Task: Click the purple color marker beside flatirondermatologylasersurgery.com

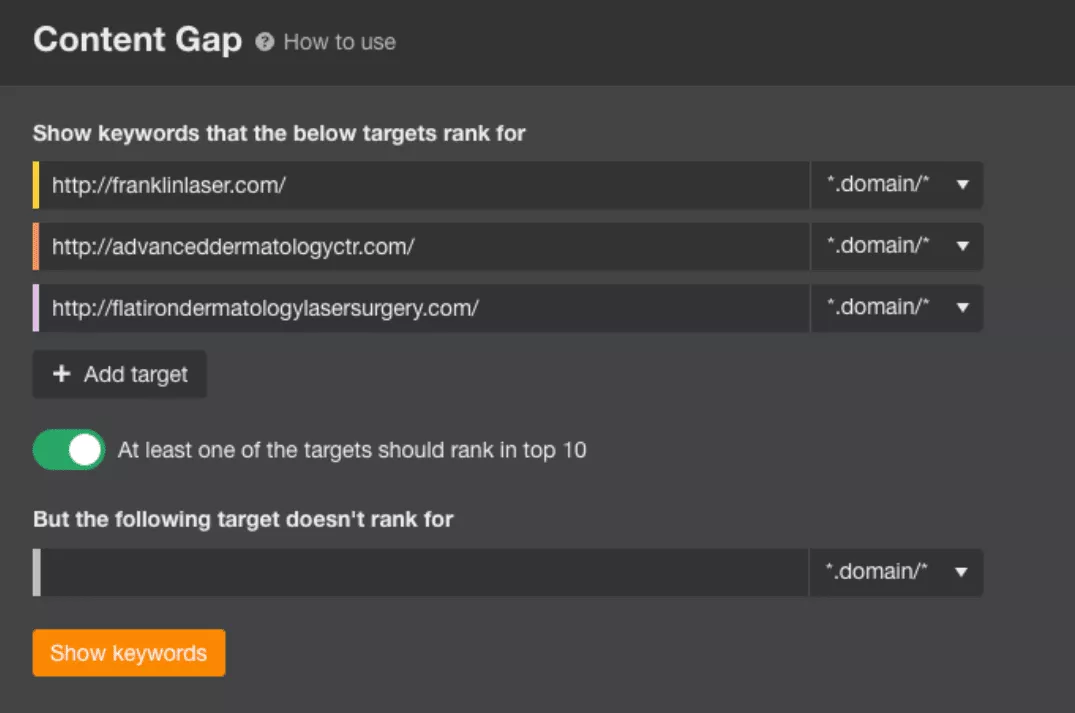Action: (36, 308)
